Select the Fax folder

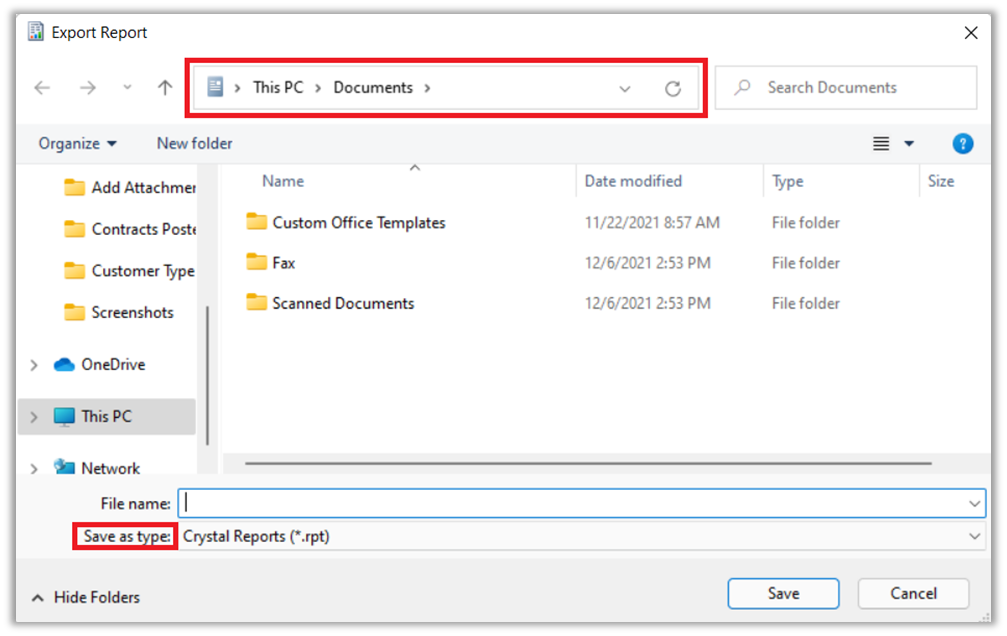[x=283, y=263]
